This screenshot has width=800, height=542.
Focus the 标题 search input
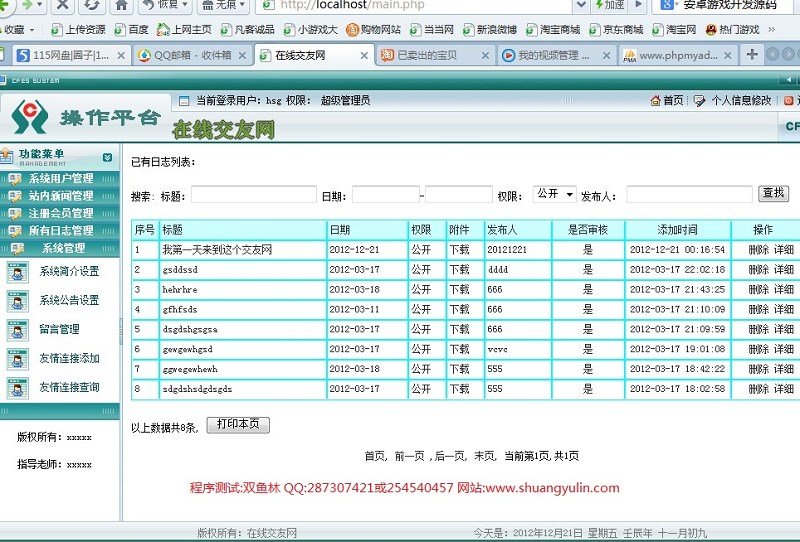point(254,194)
